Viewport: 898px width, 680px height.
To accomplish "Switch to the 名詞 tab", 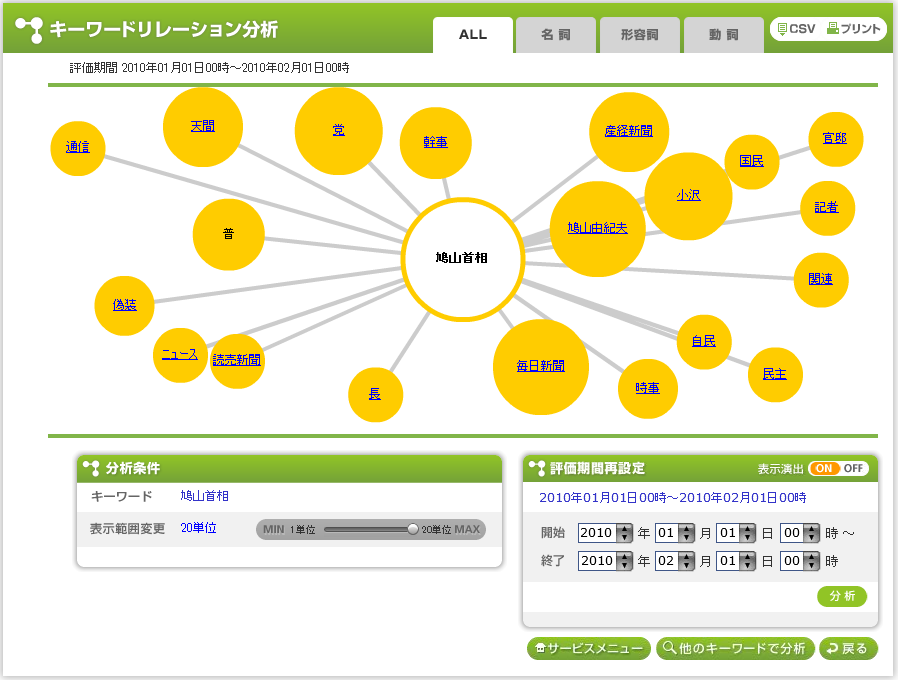I will pos(556,35).
